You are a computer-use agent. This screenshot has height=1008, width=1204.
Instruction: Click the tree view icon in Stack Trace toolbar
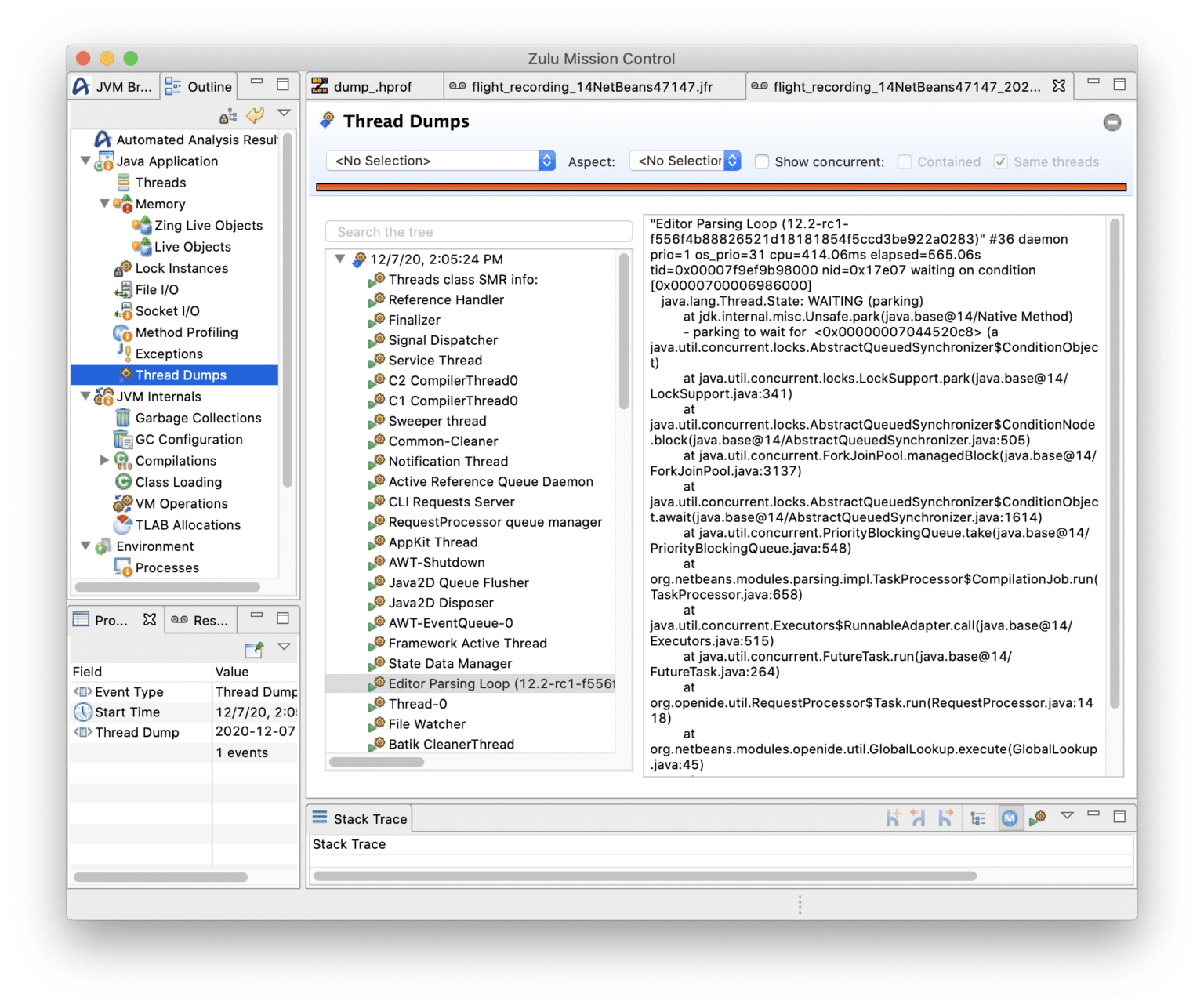[x=977, y=818]
